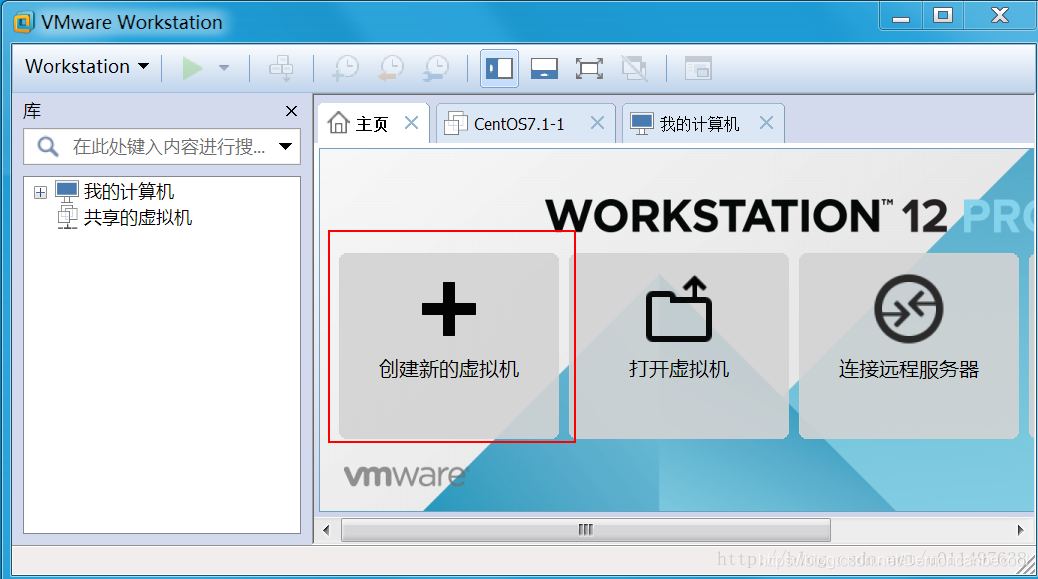Screen dimensions: 1038x579
Task: Close the library panel
Action: coord(291,111)
